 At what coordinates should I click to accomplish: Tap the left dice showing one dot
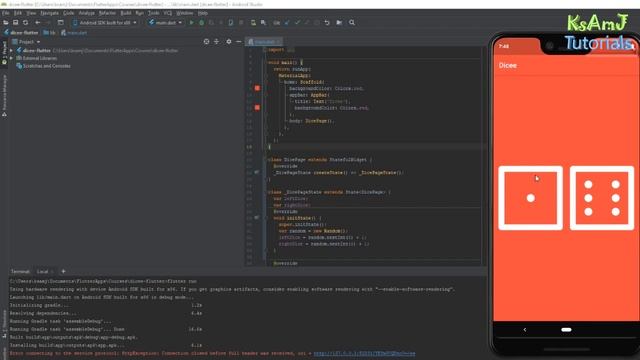[x=530, y=198]
